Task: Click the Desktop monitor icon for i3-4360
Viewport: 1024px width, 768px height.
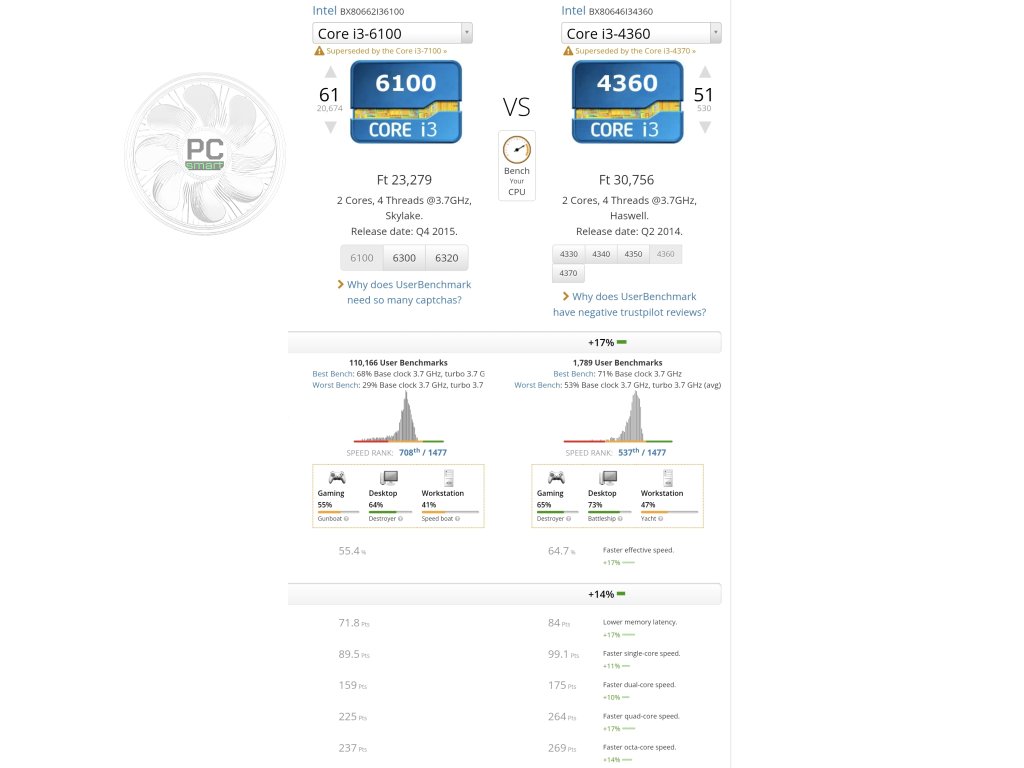Action: [x=609, y=478]
